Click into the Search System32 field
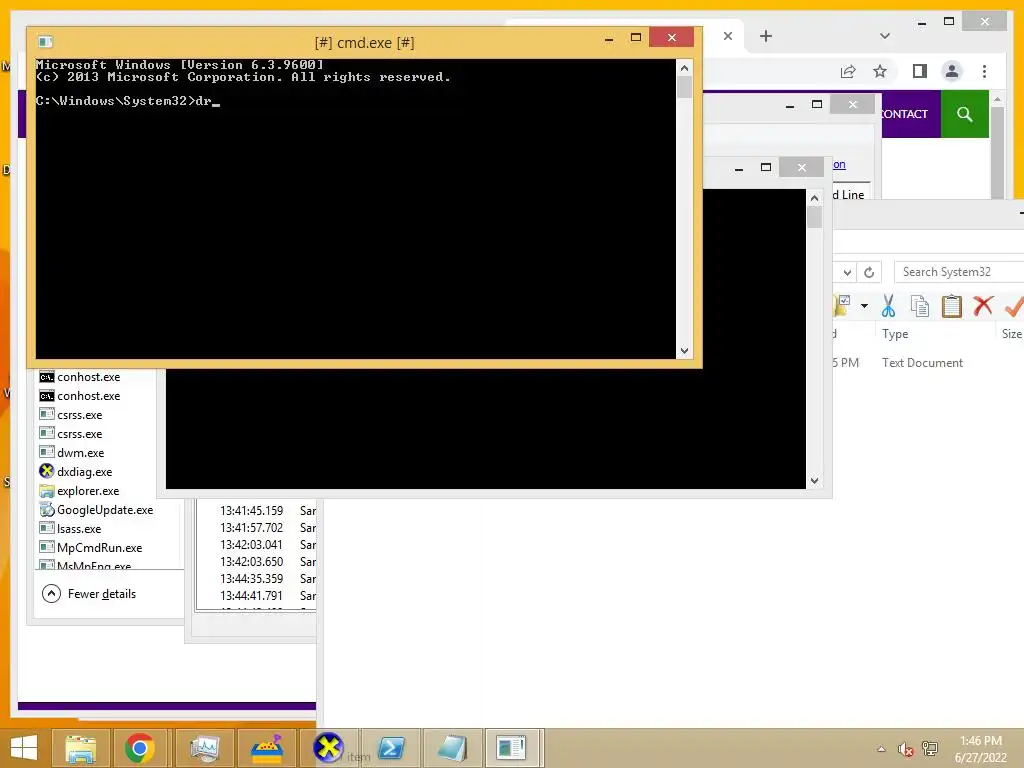The image size is (1024, 768). point(959,272)
